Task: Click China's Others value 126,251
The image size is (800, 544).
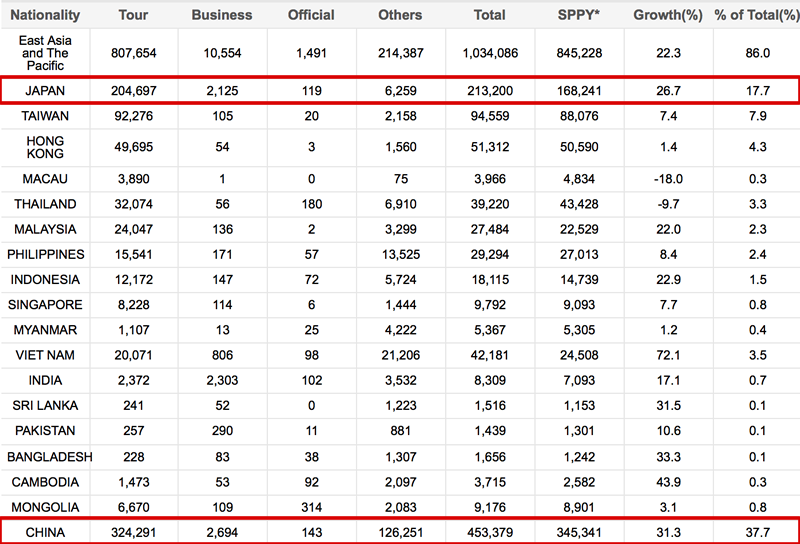Action: [x=401, y=532]
